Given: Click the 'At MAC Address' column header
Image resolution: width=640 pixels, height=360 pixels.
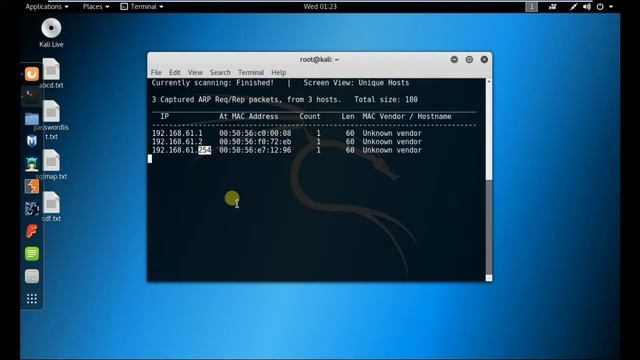Looking at the screenshot, I should tap(249, 116).
